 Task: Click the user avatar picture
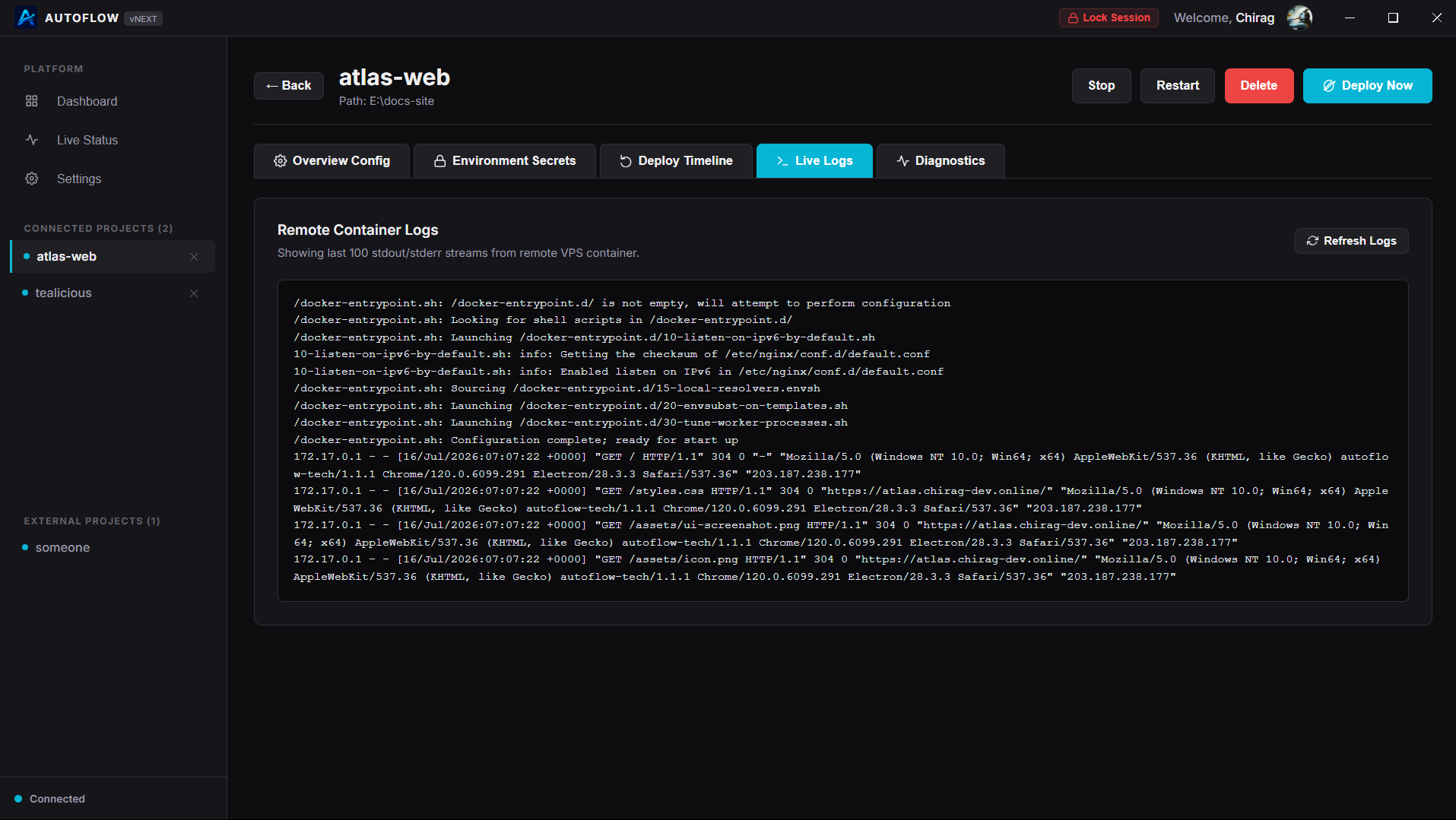coord(1299,17)
